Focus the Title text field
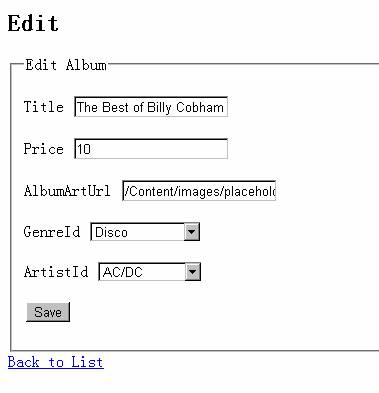Screen dimensions: 379x393 [151, 107]
